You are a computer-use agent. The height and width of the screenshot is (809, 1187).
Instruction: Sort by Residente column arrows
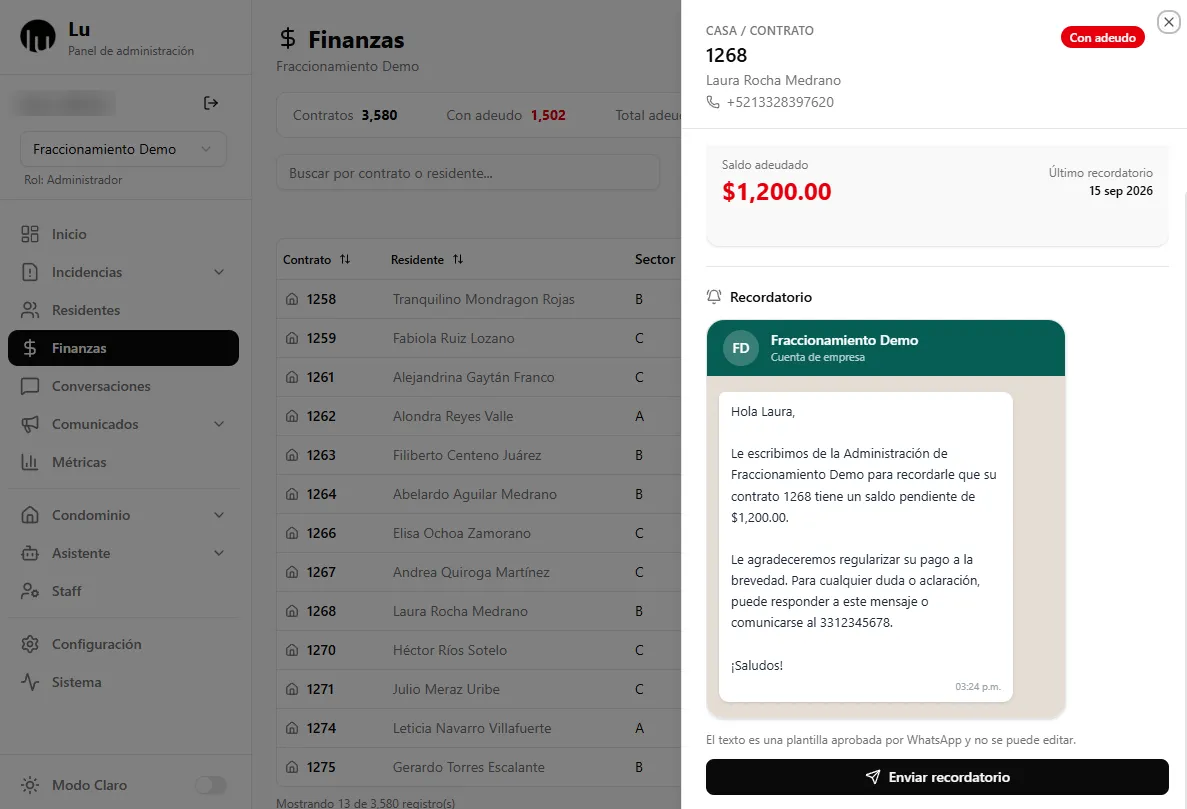pyautogui.click(x=458, y=259)
